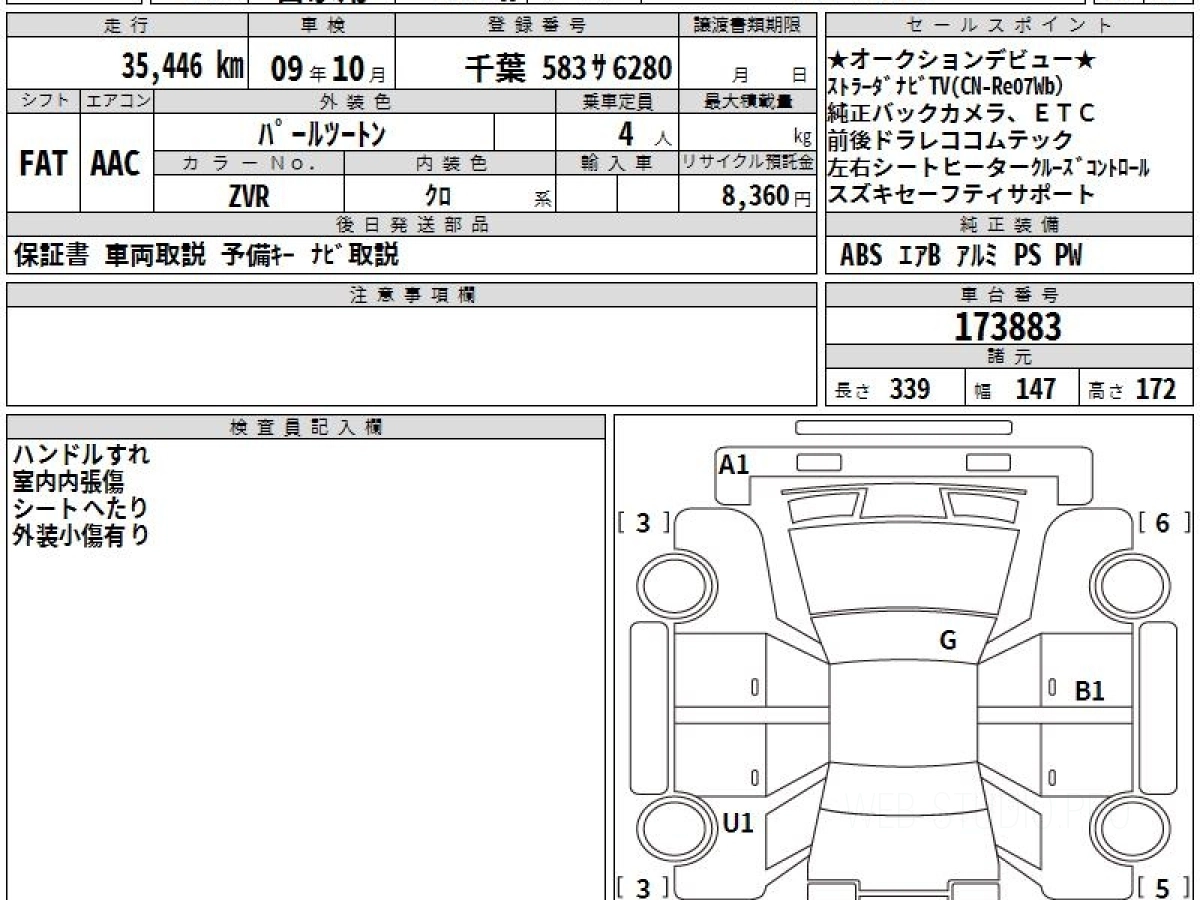
Task: Click the AAC air conditioner cell
Action: click(x=116, y=164)
